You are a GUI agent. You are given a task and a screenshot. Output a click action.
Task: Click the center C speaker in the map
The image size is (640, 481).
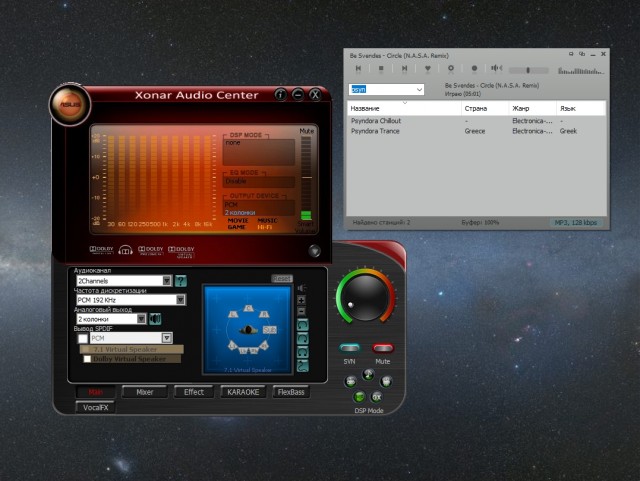tap(249, 308)
